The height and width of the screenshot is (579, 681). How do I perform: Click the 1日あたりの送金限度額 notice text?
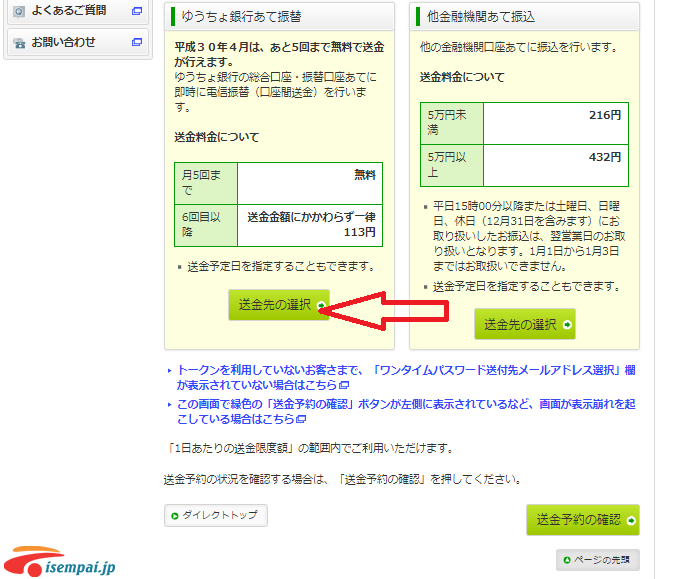(x=310, y=448)
